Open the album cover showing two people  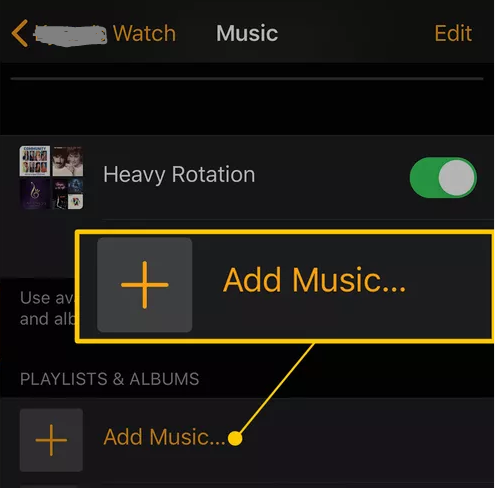coord(68,161)
